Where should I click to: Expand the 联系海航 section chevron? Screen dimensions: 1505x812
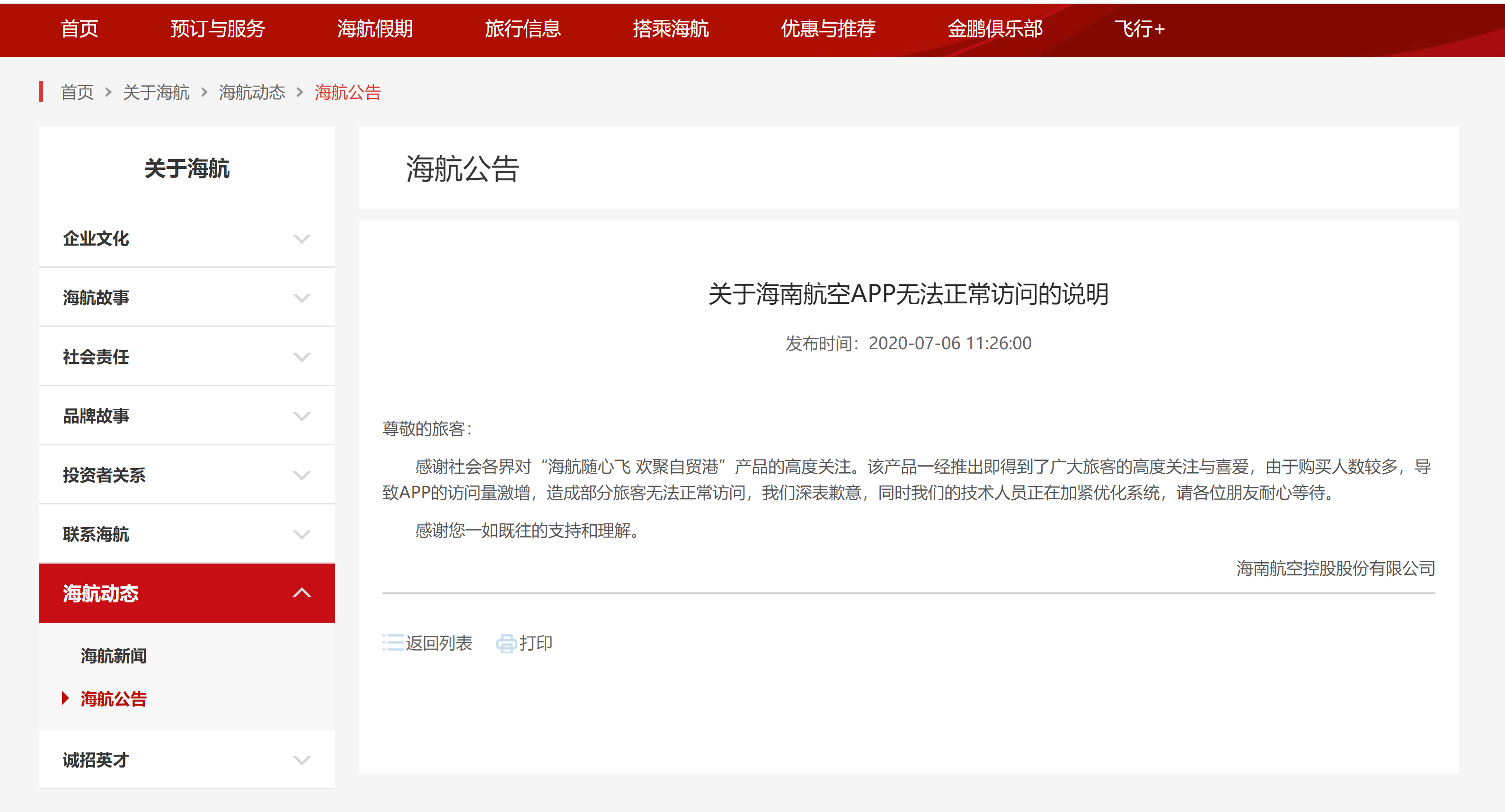(x=301, y=534)
